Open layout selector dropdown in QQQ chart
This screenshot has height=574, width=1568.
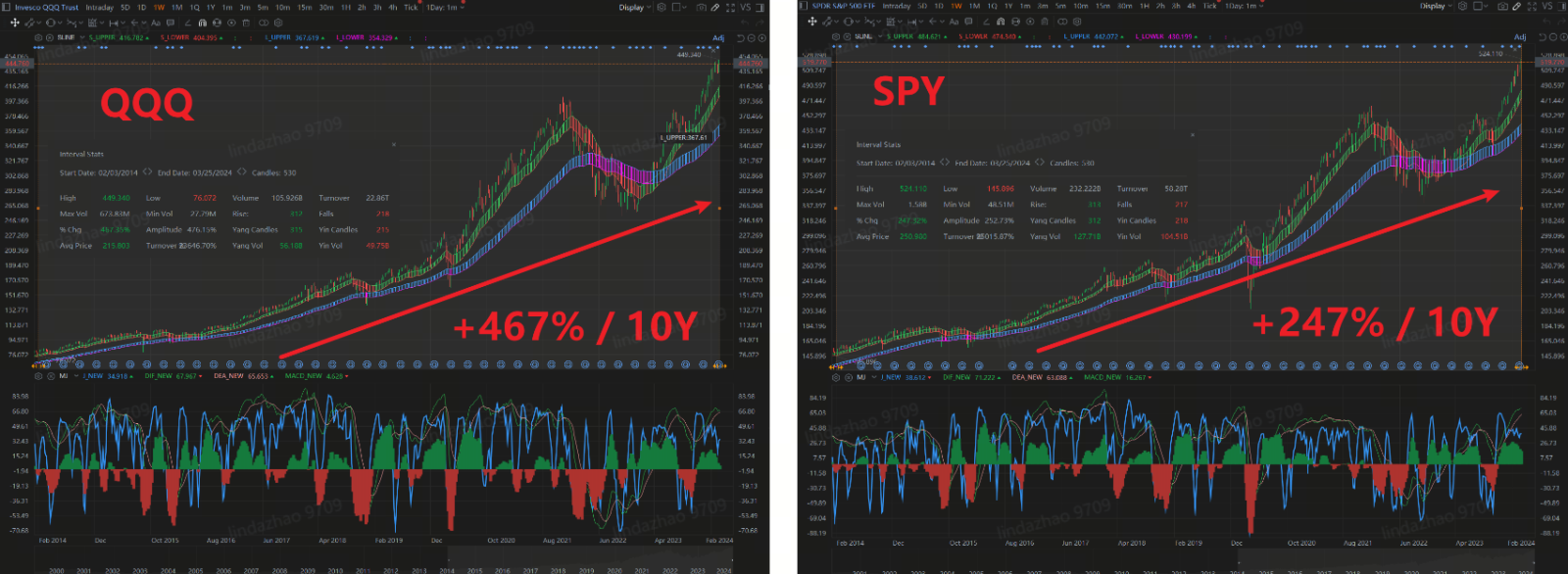(x=679, y=7)
